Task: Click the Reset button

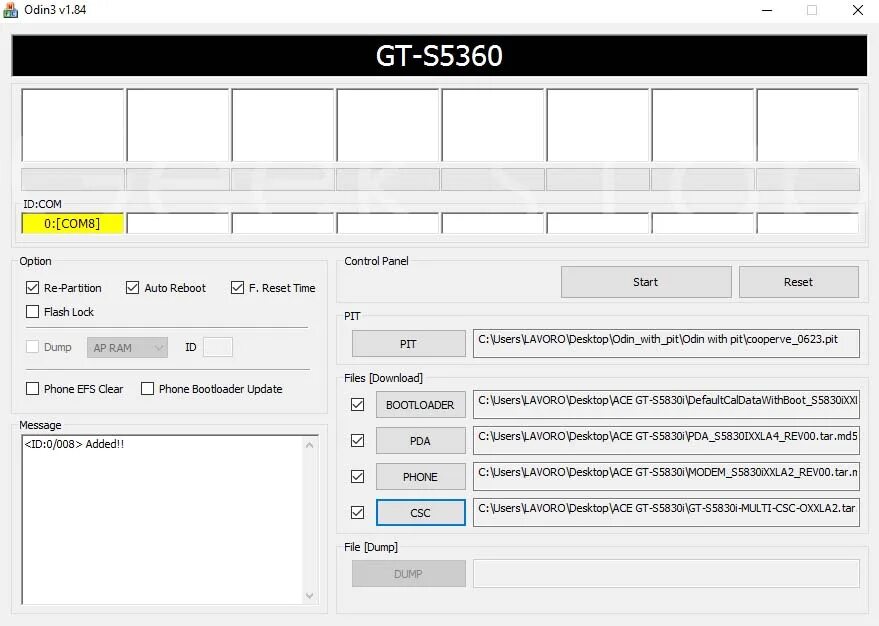Action: [x=798, y=282]
